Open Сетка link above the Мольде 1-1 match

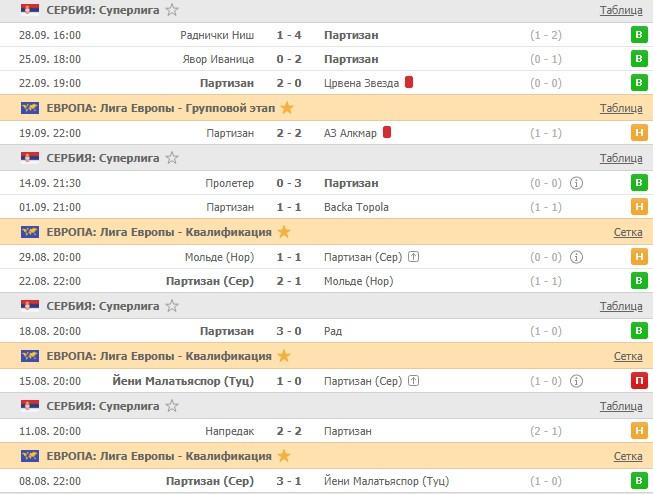628,232
